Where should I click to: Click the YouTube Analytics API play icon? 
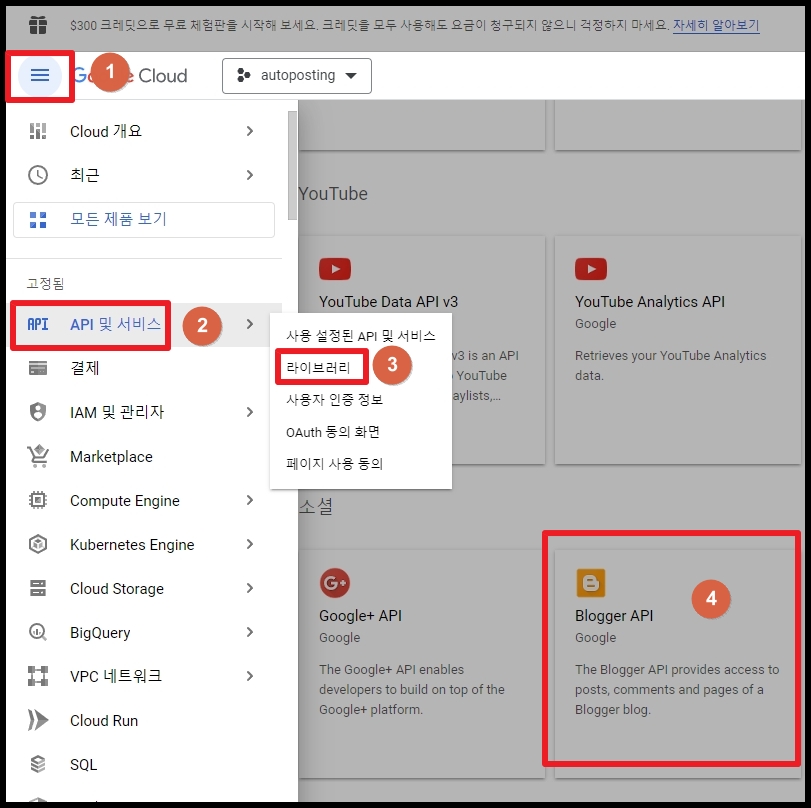click(591, 269)
